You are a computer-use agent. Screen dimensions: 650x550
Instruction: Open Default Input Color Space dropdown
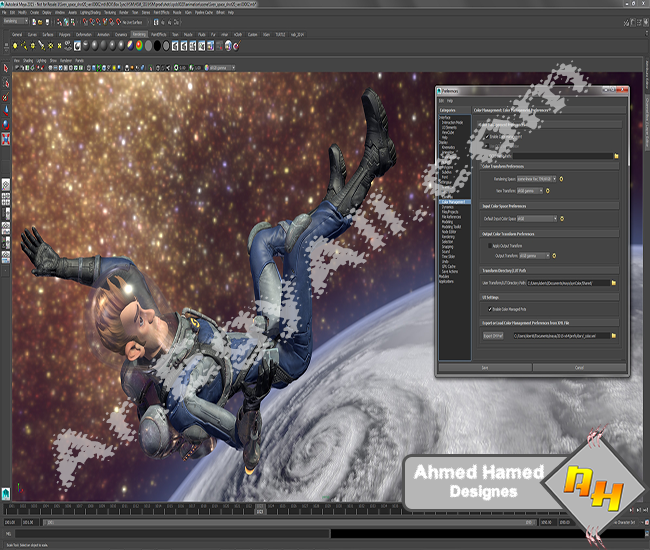point(537,218)
